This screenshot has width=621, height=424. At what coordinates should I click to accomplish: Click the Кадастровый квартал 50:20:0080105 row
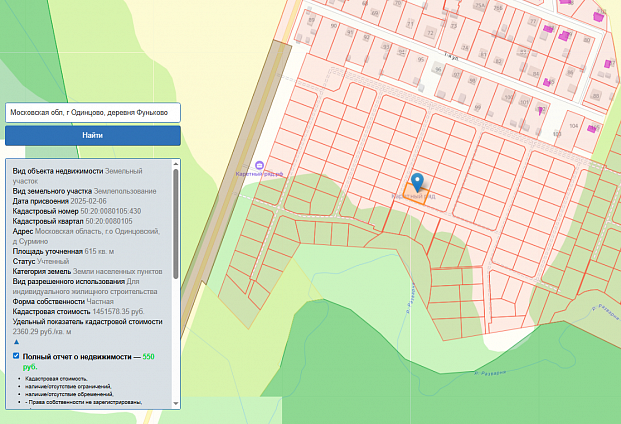tap(72, 221)
